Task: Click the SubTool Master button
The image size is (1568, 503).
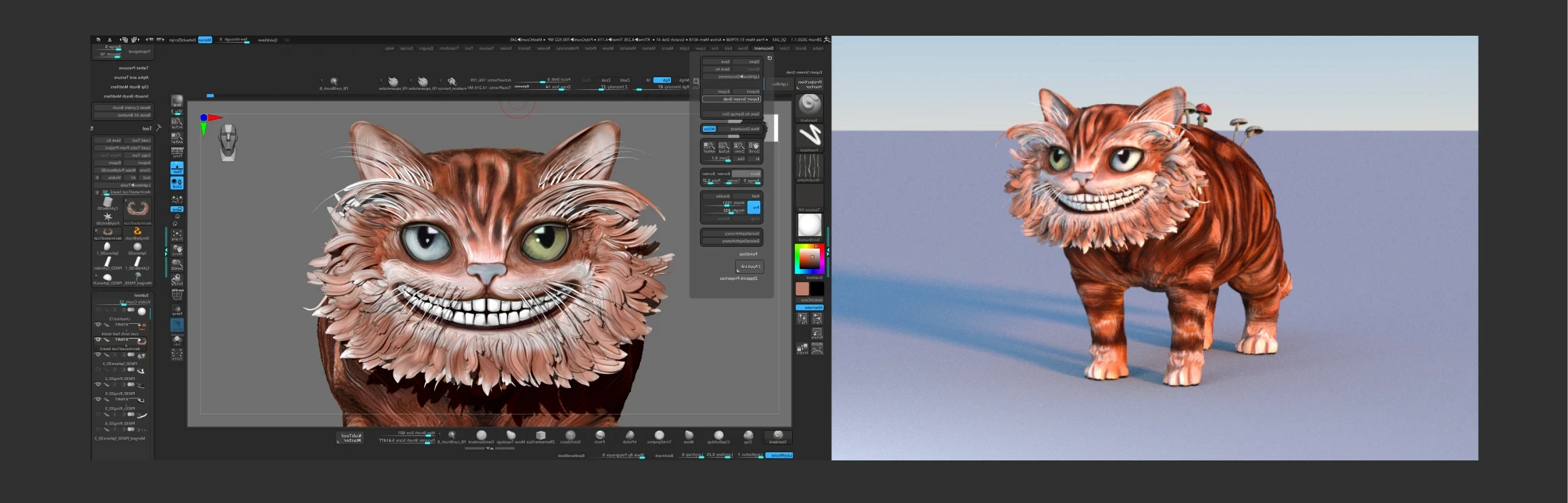Action: click(350, 438)
